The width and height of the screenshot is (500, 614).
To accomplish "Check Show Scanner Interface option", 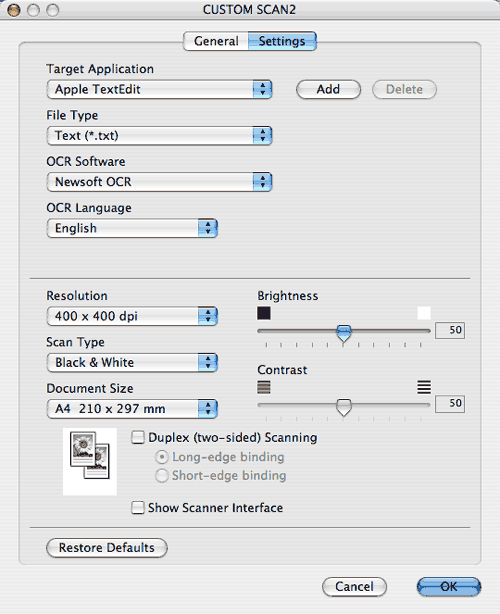I will pyautogui.click(x=137, y=507).
